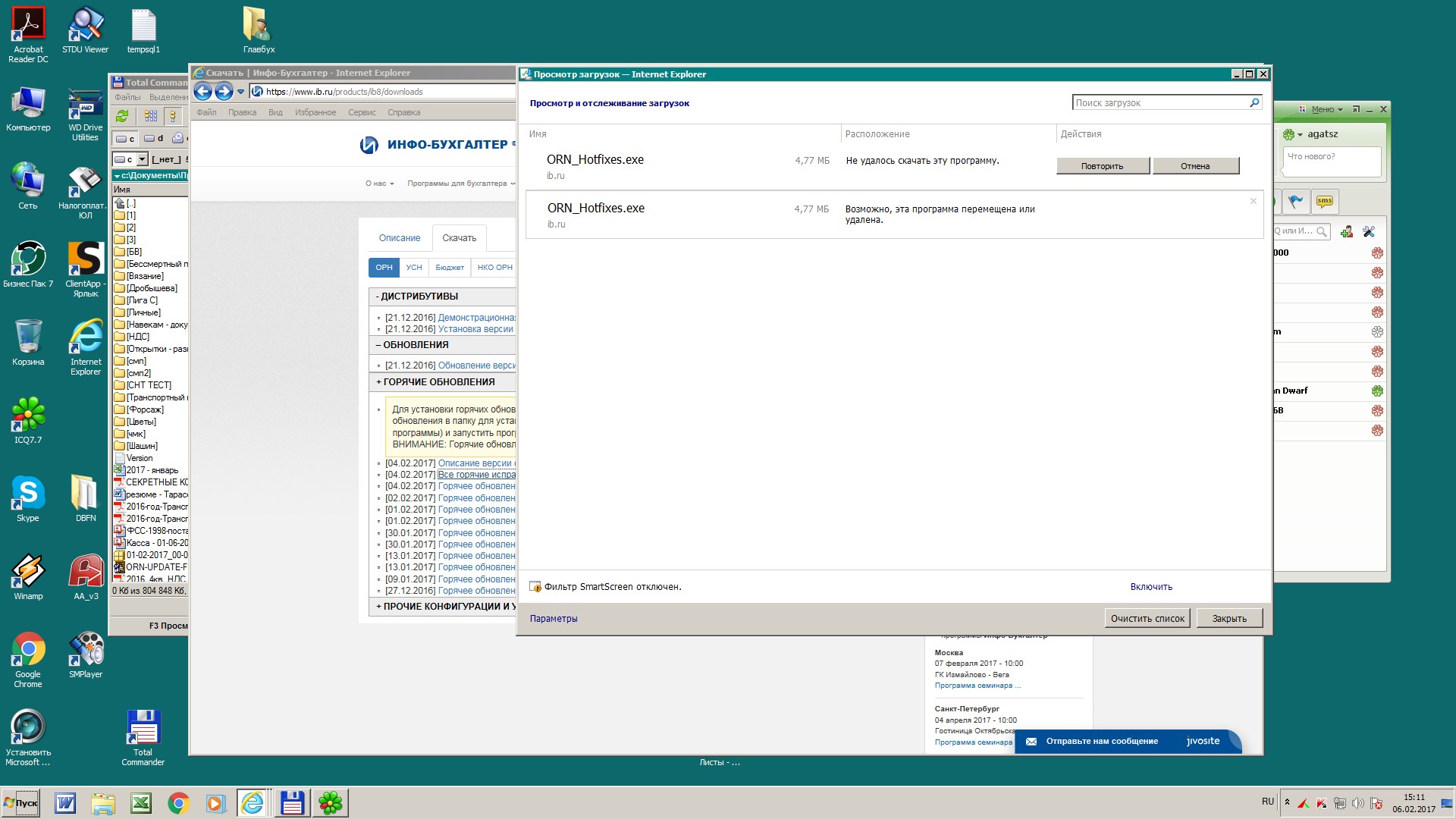1456x819 pixels.
Task: Select the Dwarf contact in the ICQ list
Action: pyautogui.click(x=1329, y=391)
